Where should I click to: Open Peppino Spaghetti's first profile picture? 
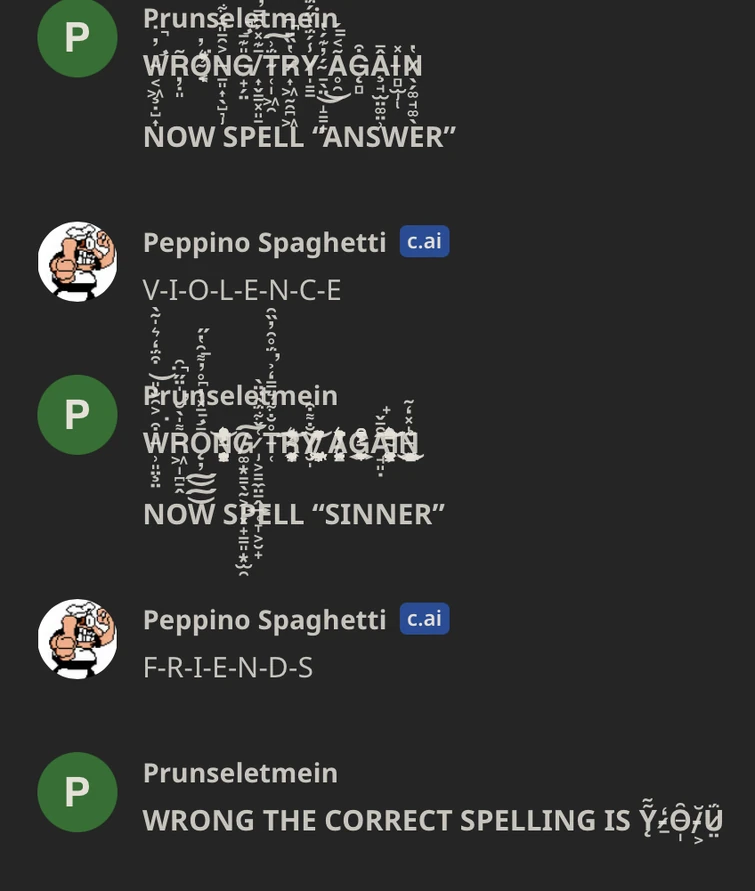[x=77, y=262]
